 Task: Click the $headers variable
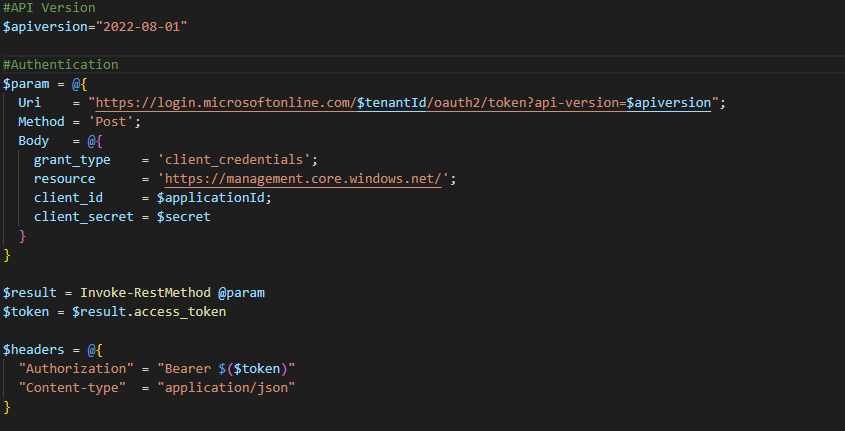(x=33, y=350)
